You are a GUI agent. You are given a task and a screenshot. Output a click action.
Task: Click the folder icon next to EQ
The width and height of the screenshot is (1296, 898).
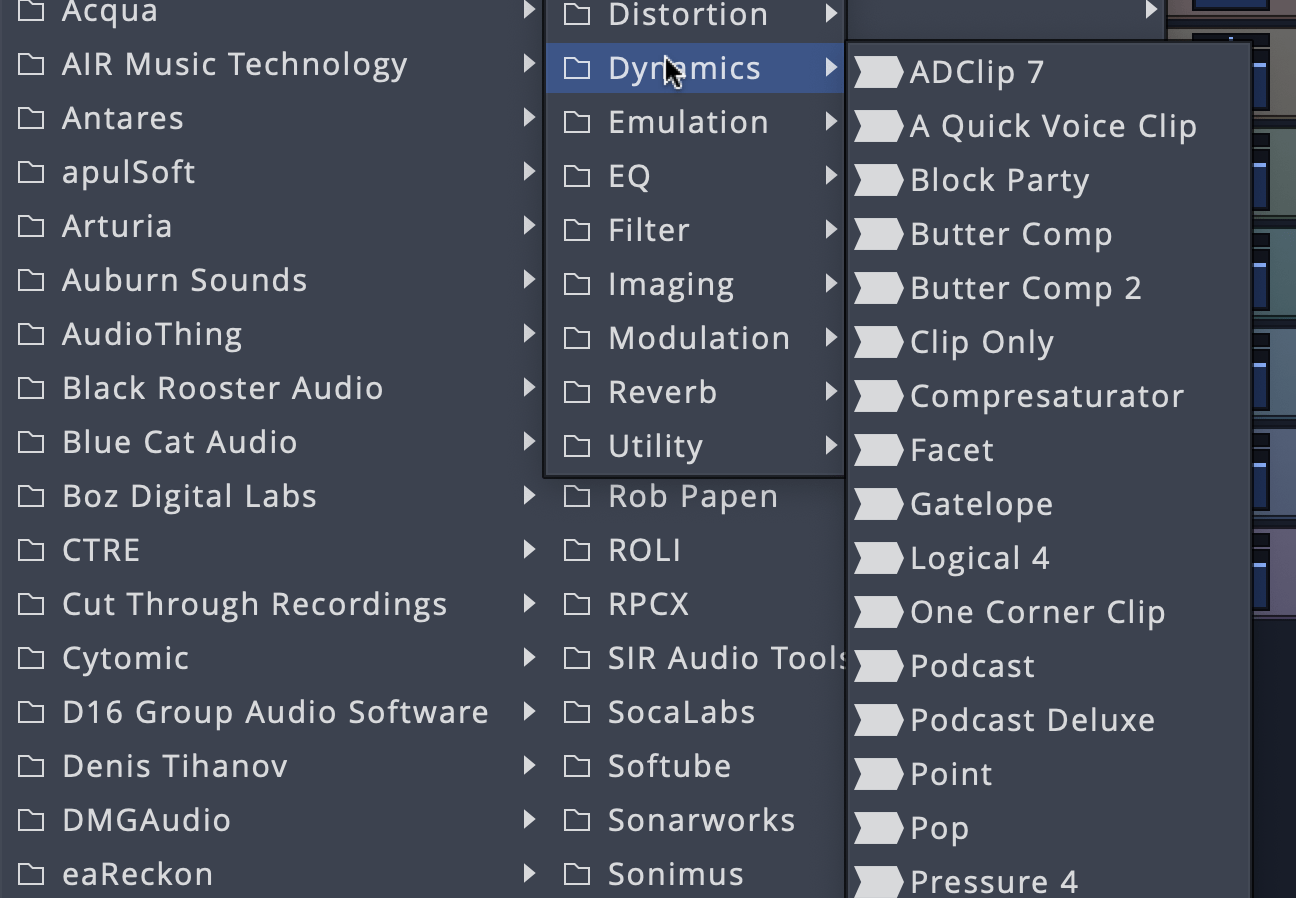578,175
